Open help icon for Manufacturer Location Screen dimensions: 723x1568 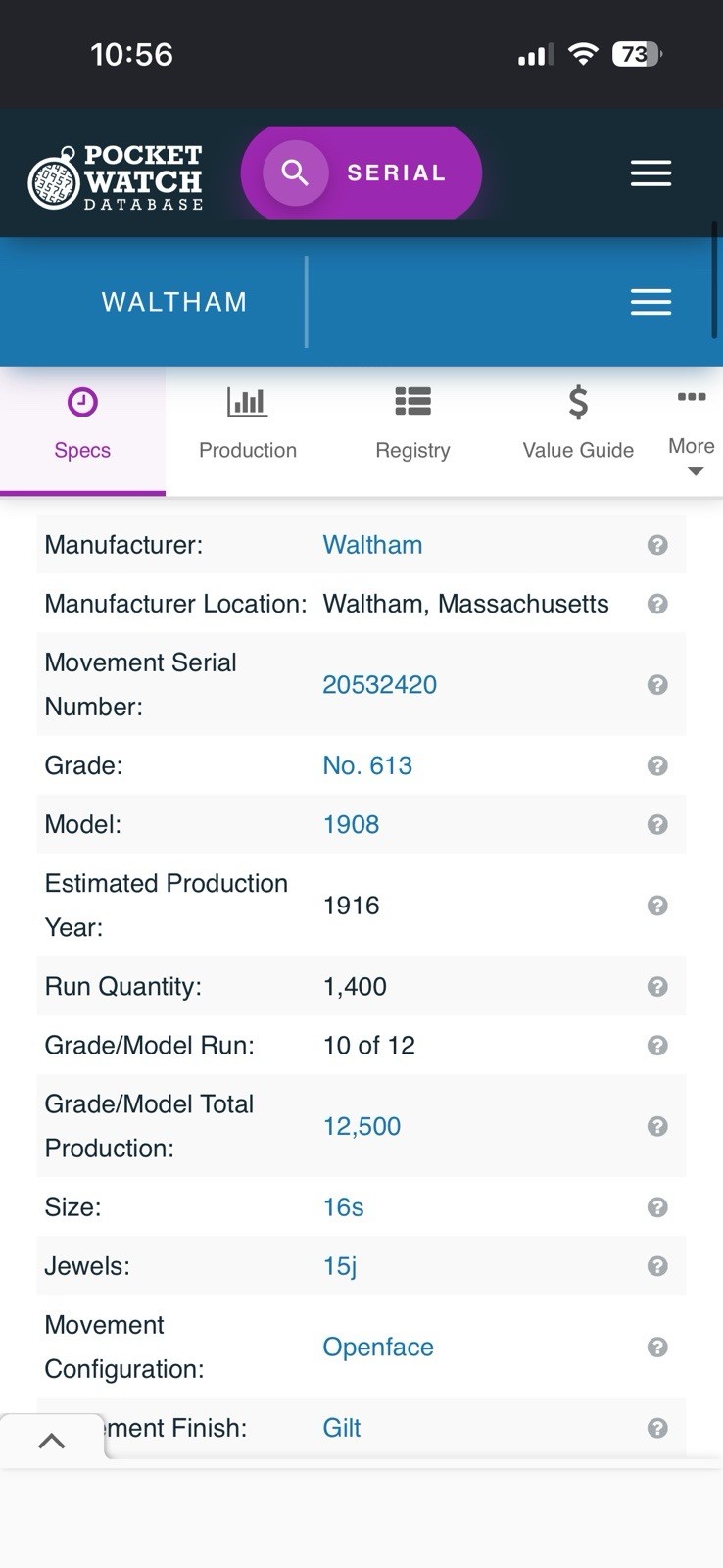point(657,604)
